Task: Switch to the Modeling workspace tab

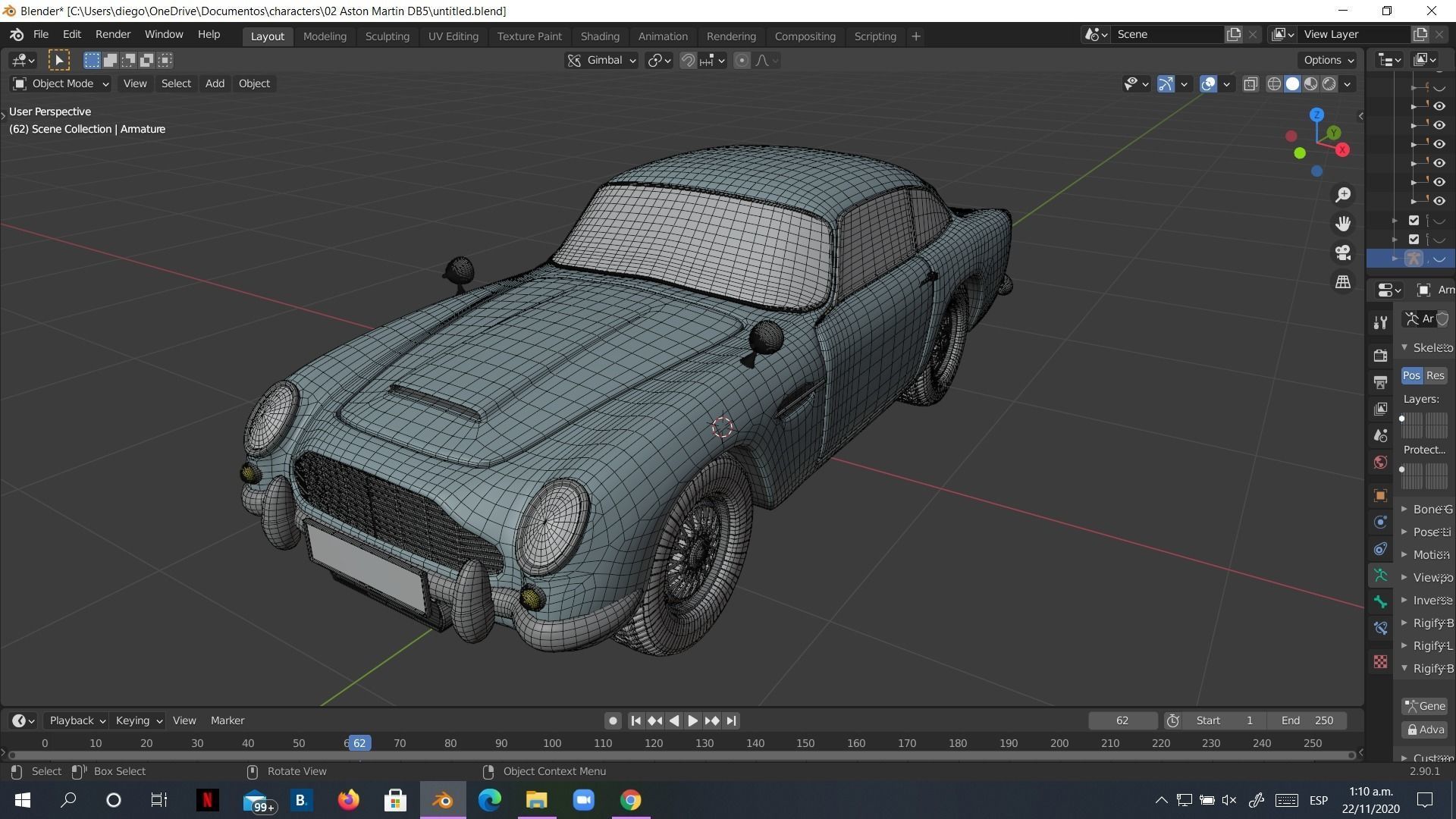Action: point(325,36)
